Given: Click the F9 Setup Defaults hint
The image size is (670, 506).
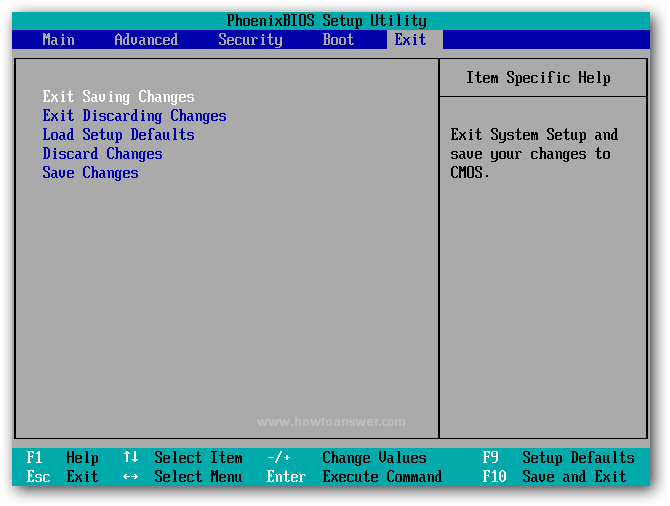Looking at the screenshot, I should pos(558,458).
